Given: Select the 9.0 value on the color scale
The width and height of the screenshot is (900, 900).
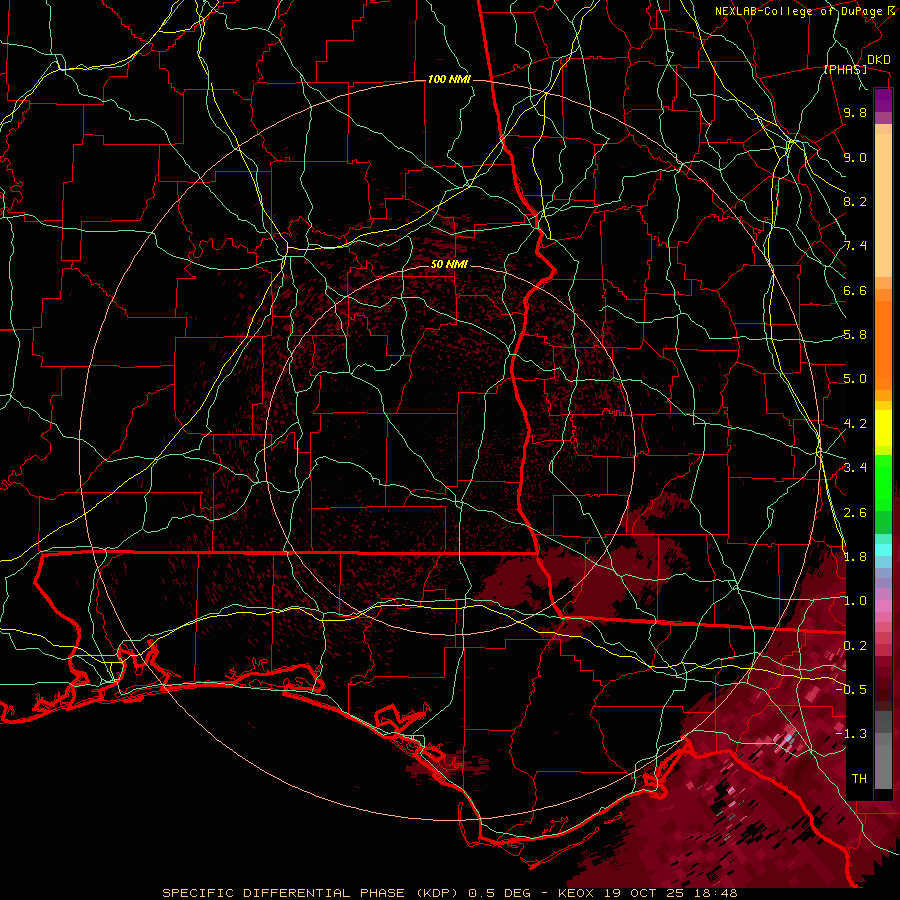Looking at the screenshot, I should 855,157.
